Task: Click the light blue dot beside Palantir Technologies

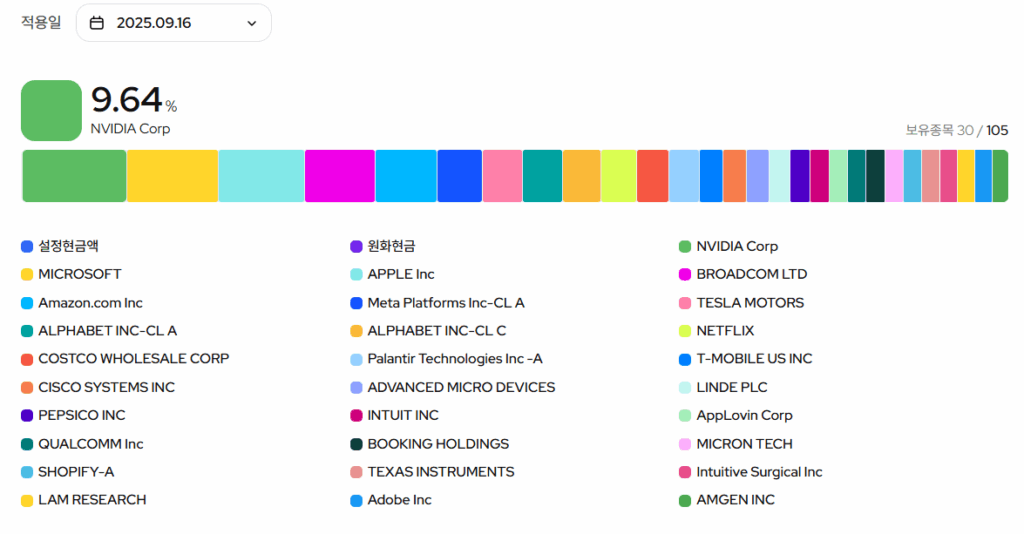Action: (x=356, y=359)
